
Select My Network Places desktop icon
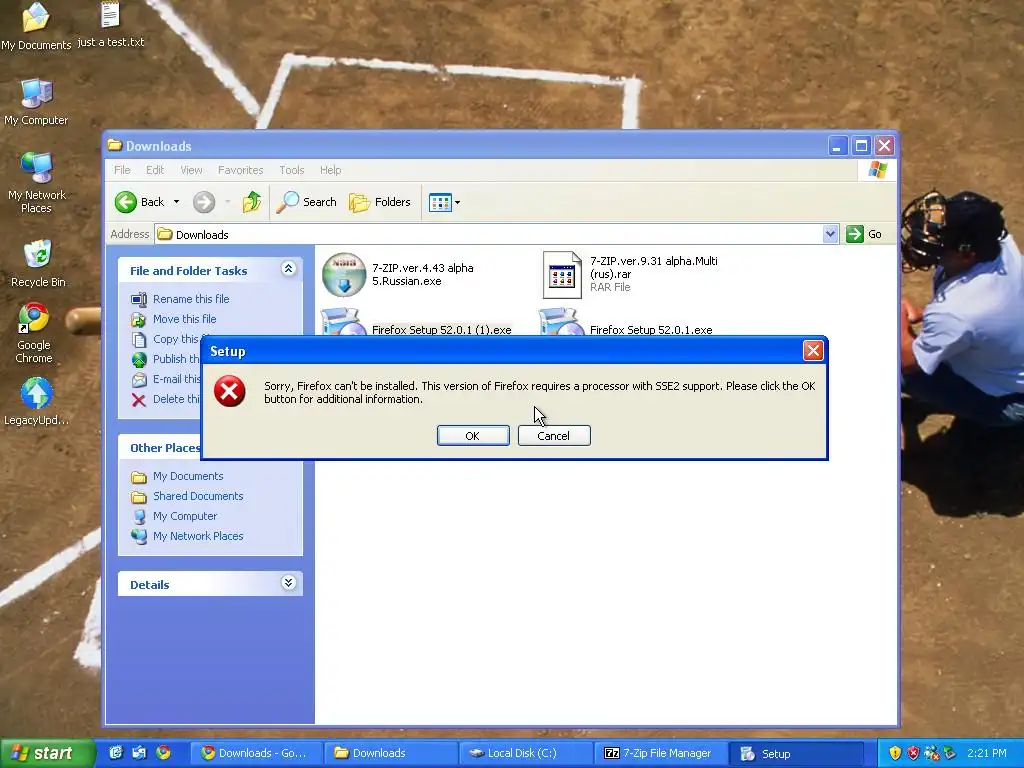point(37,183)
